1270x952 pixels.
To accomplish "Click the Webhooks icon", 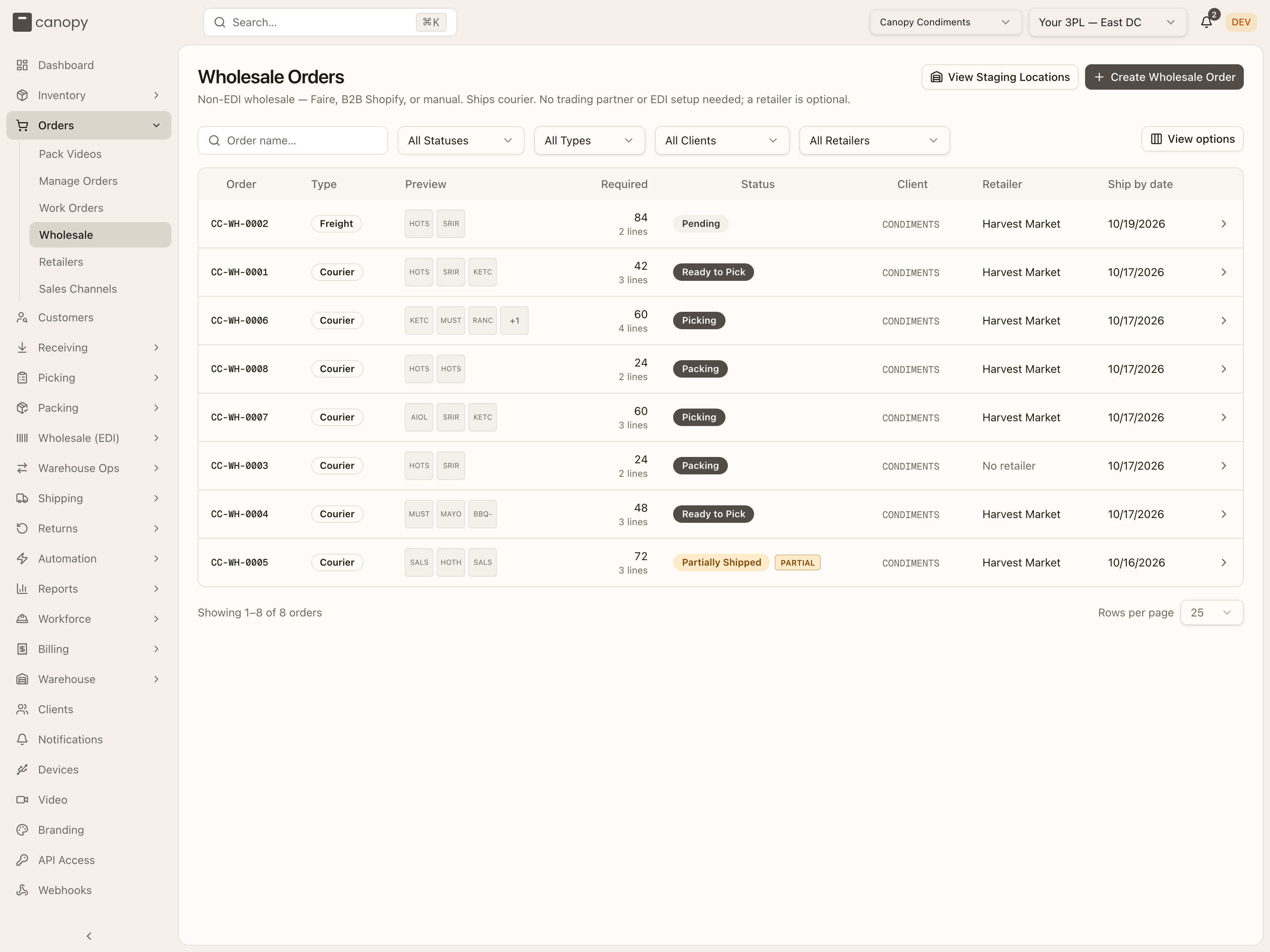I will coord(22,890).
